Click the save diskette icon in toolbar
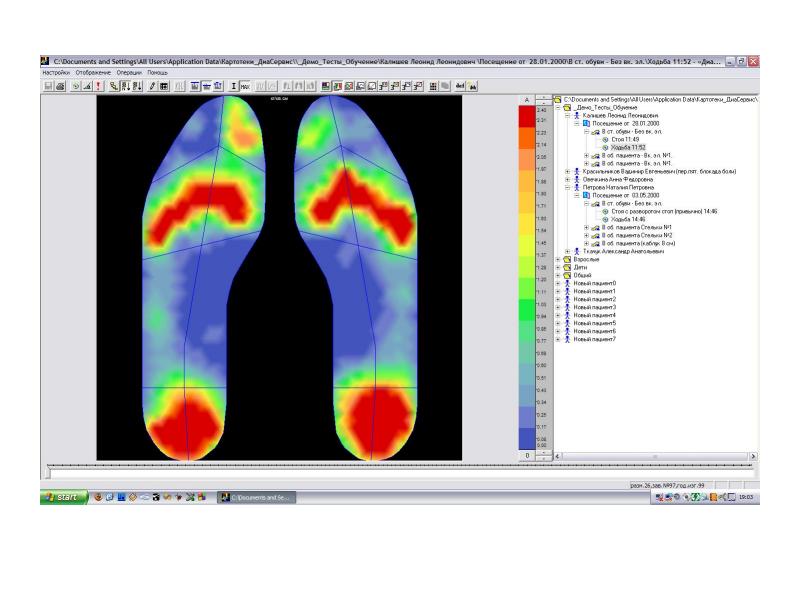 tap(47, 87)
